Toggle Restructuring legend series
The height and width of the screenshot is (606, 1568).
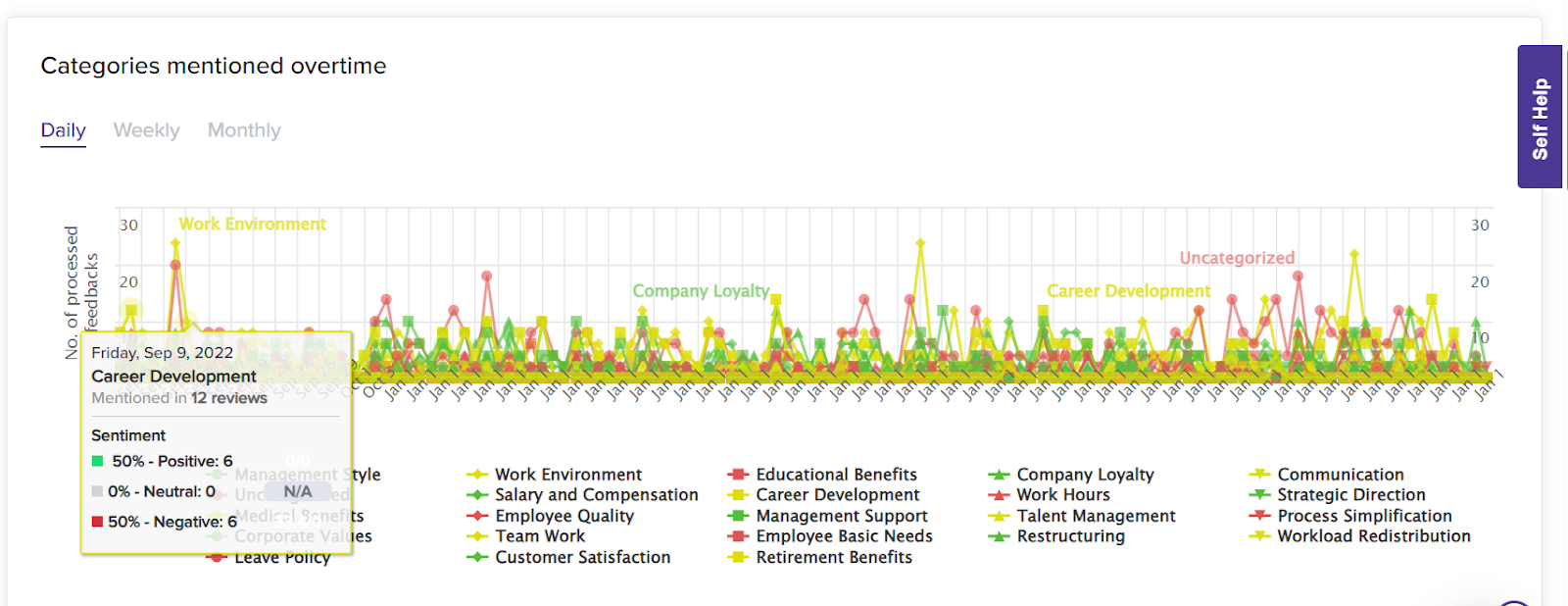coord(1070,536)
